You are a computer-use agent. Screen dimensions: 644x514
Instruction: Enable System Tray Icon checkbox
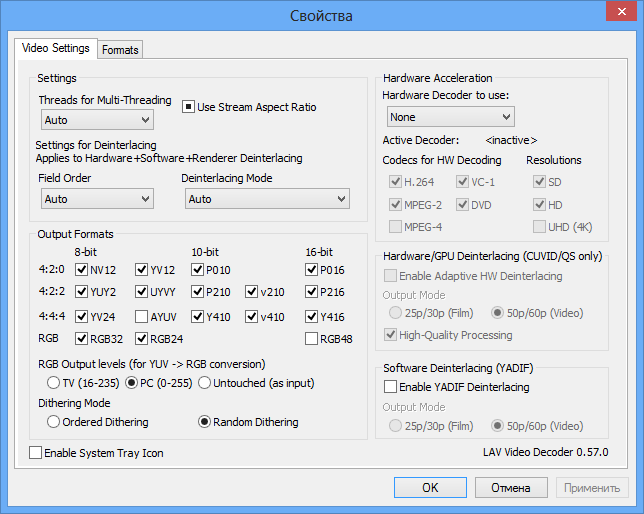(x=36, y=453)
